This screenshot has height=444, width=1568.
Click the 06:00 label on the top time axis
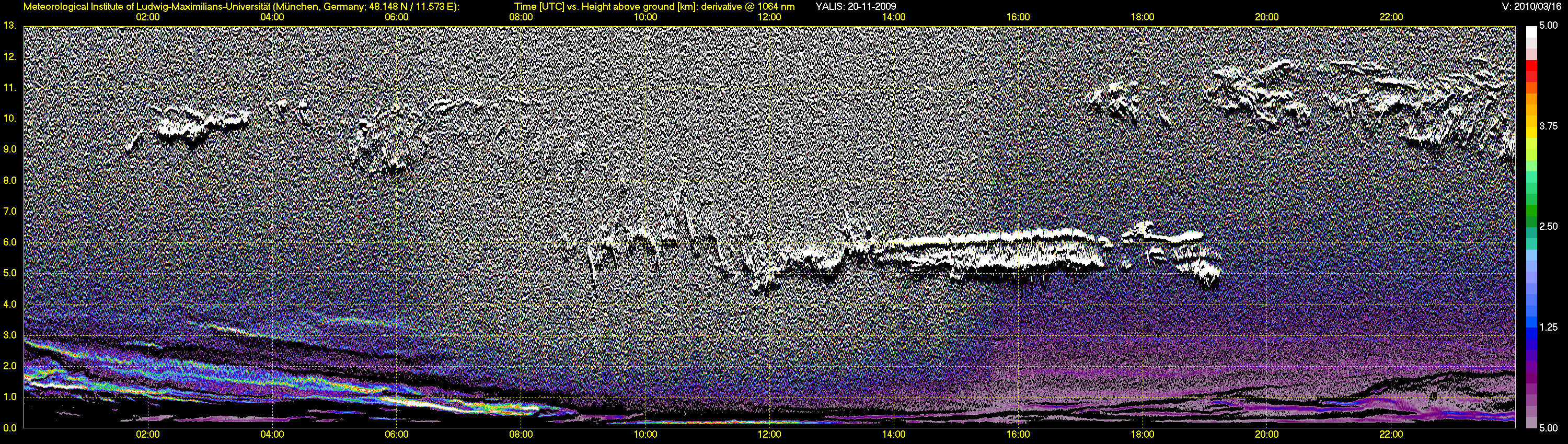coord(396,17)
